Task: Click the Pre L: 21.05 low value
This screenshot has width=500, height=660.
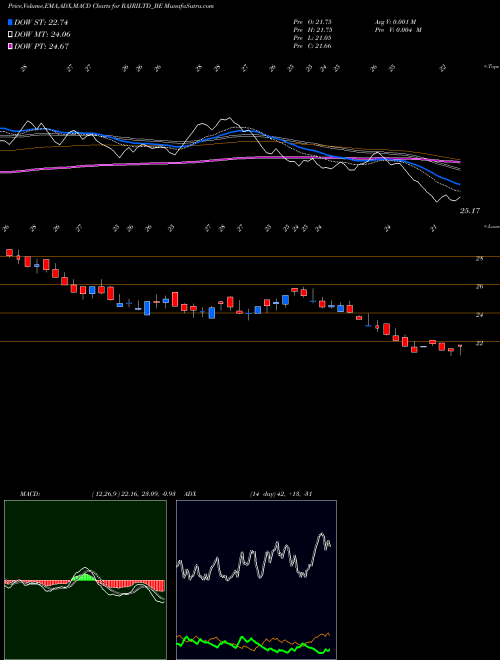Action: click(x=312, y=38)
